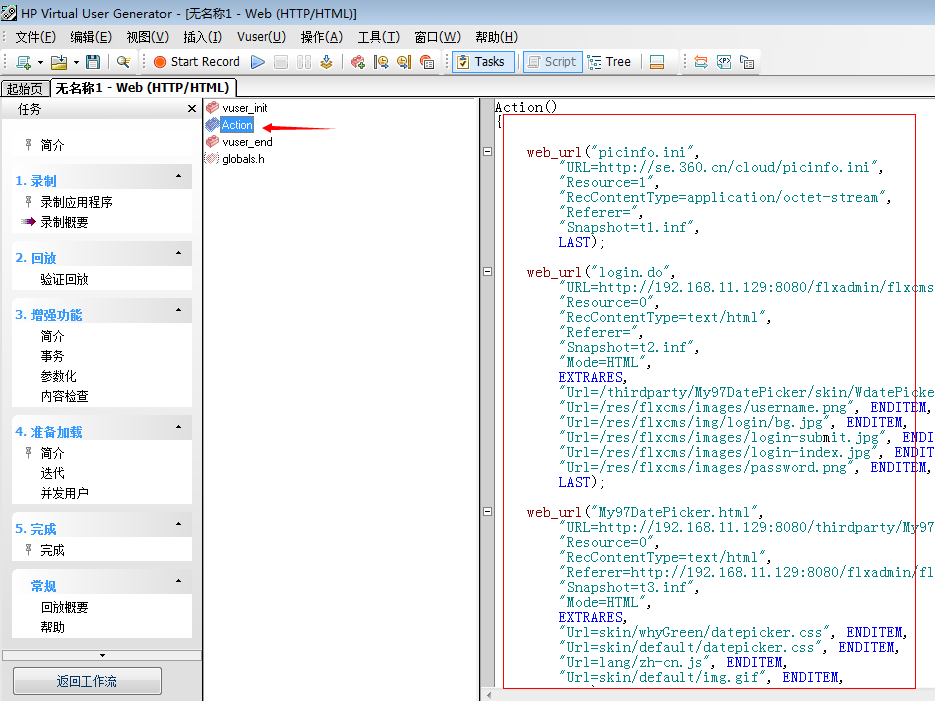
Task: Open 并发用户 task link
Action: pyautogui.click(x=64, y=494)
